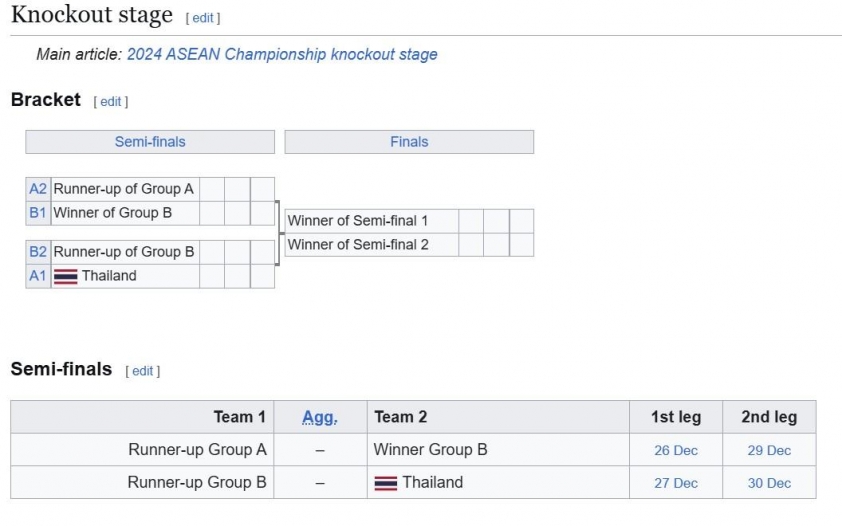Follow the A1 seed link
The height and width of the screenshot is (526, 842).
pos(38,276)
